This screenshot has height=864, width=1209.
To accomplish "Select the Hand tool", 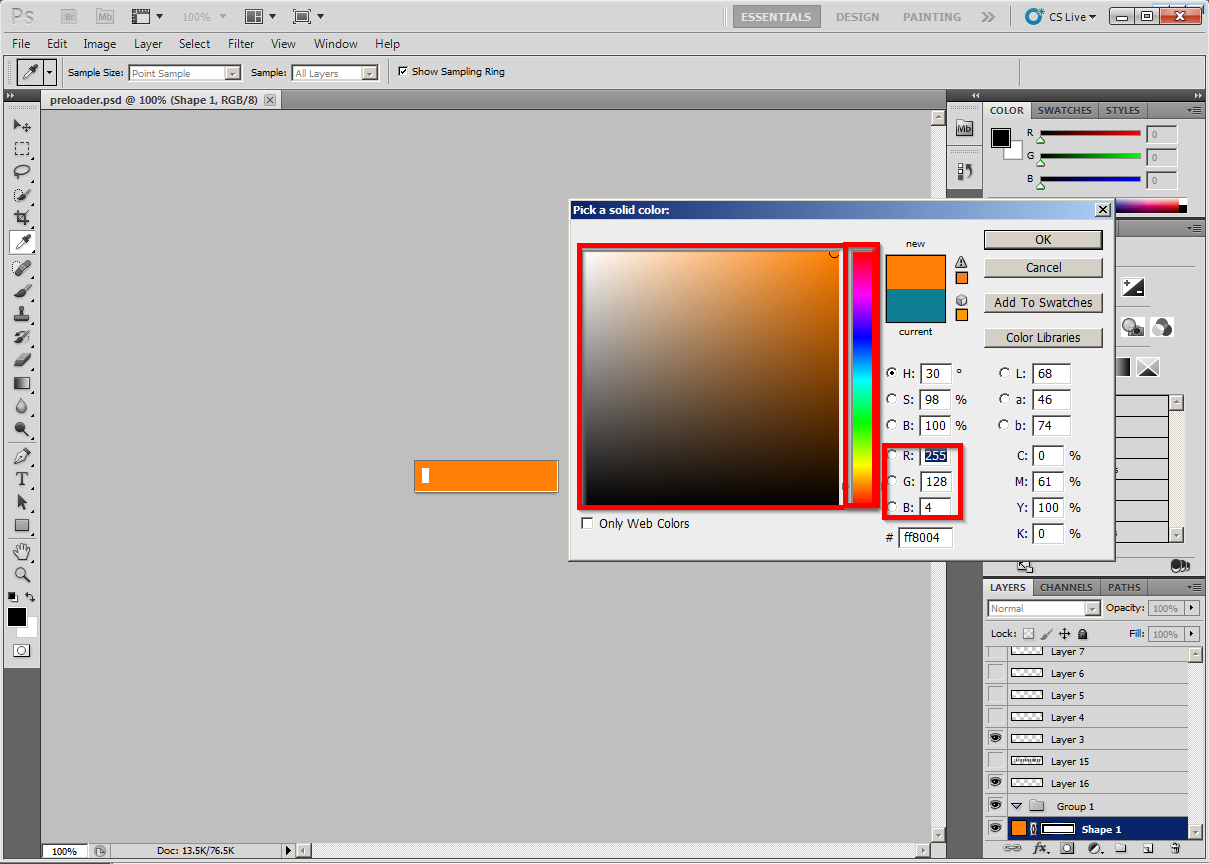I will pyautogui.click(x=22, y=552).
